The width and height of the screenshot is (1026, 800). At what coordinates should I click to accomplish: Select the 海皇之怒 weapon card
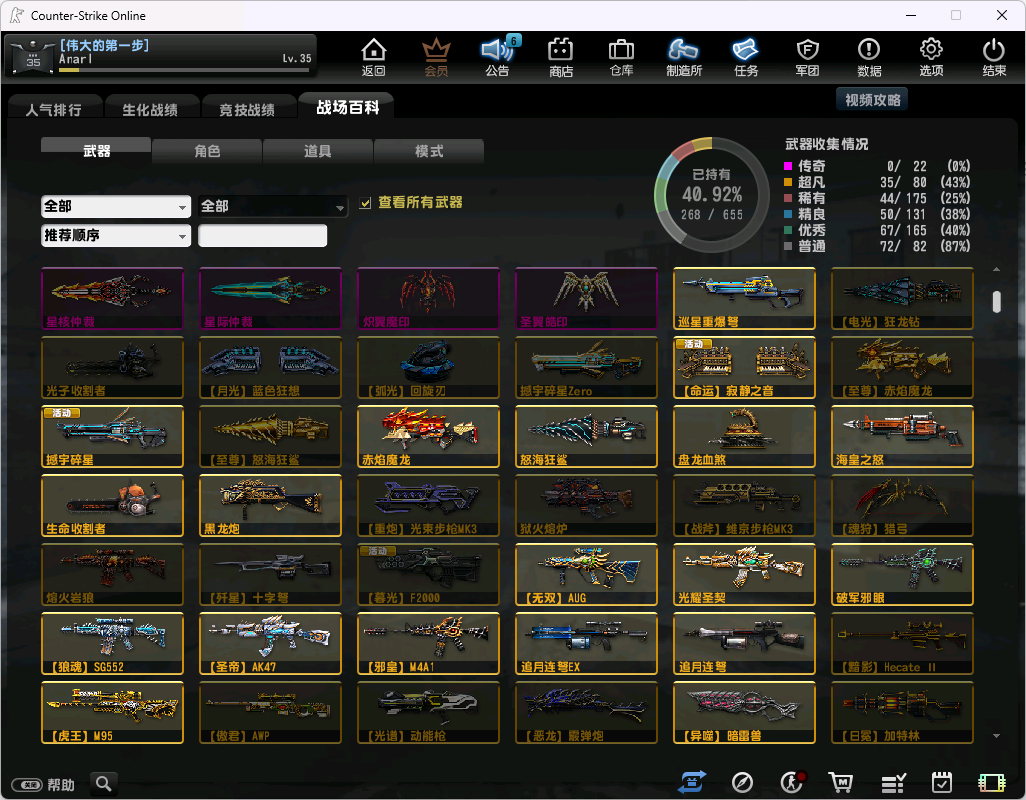coord(902,436)
